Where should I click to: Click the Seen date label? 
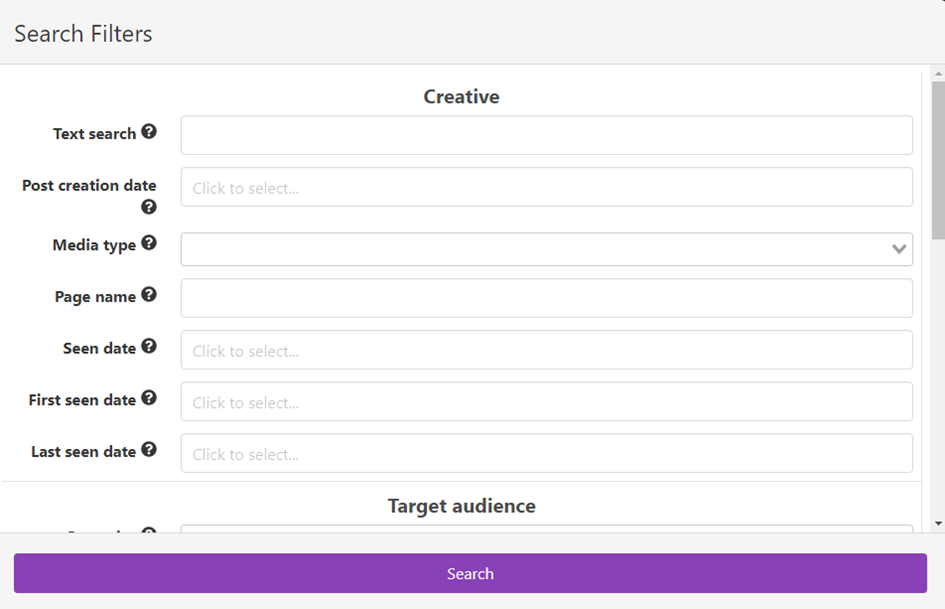[x=99, y=349]
